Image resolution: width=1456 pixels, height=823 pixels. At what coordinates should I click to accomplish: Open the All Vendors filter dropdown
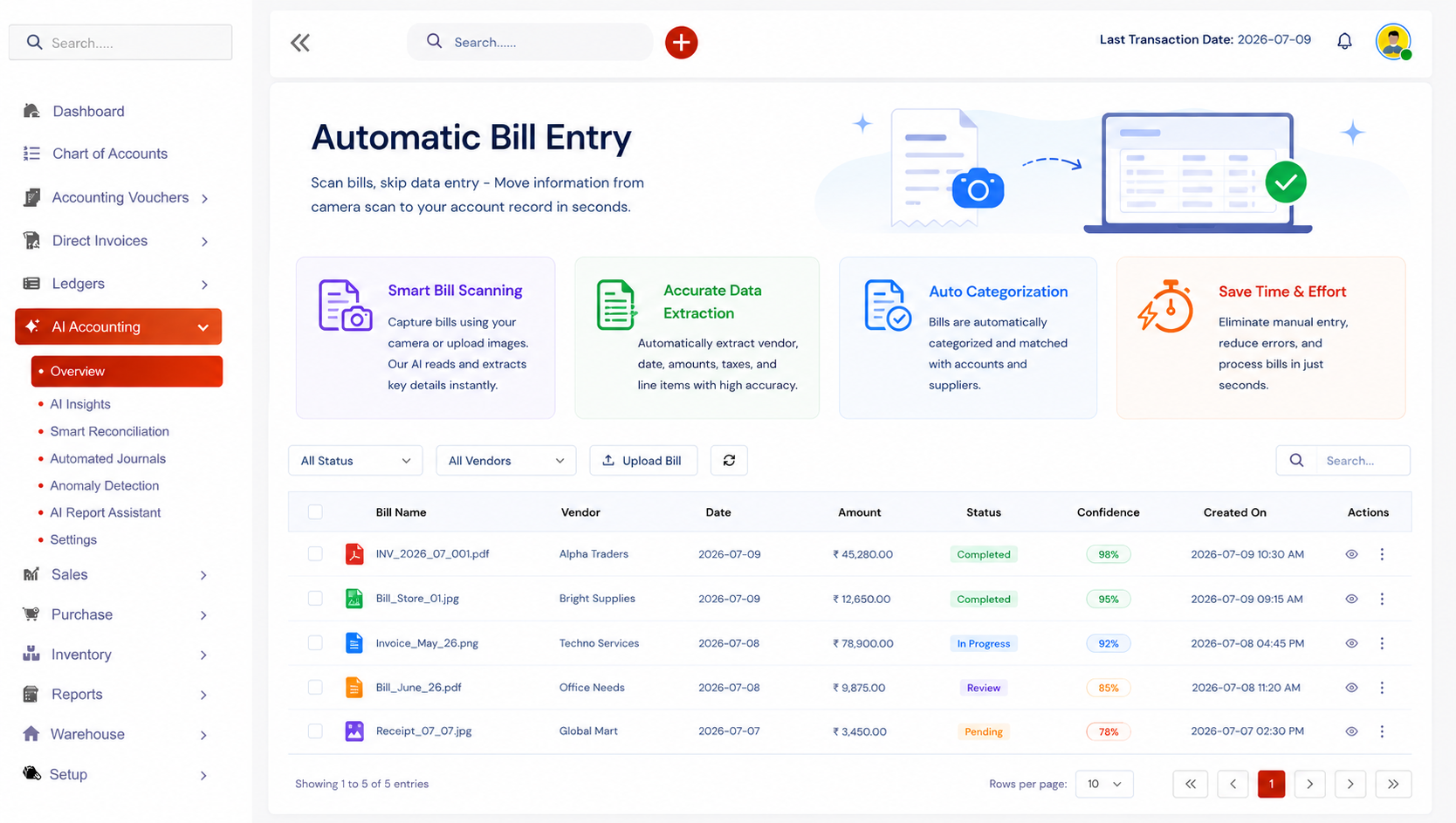tap(506, 460)
